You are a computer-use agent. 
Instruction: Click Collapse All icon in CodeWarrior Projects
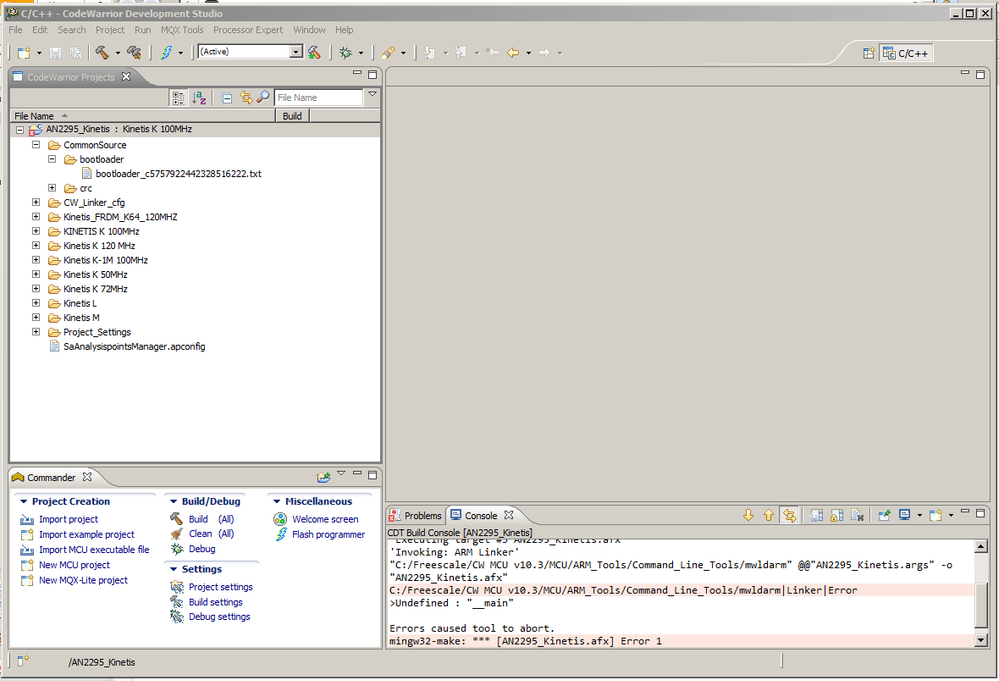coord(226,97)
